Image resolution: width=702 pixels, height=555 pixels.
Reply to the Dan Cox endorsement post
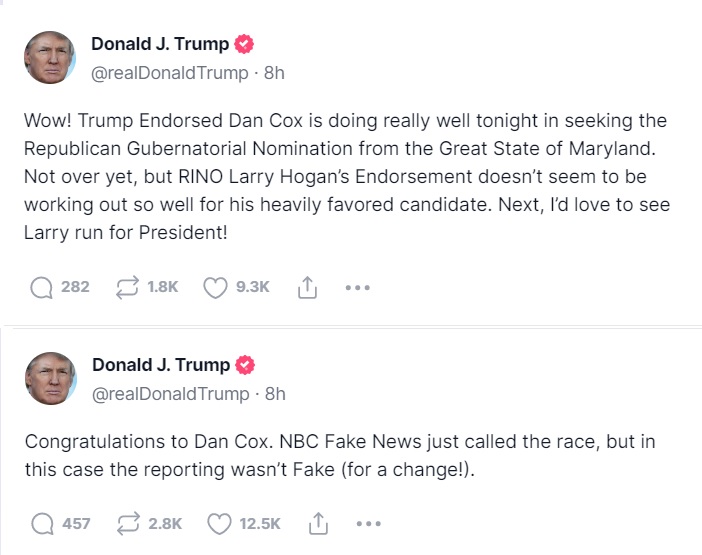click(42, 287)
